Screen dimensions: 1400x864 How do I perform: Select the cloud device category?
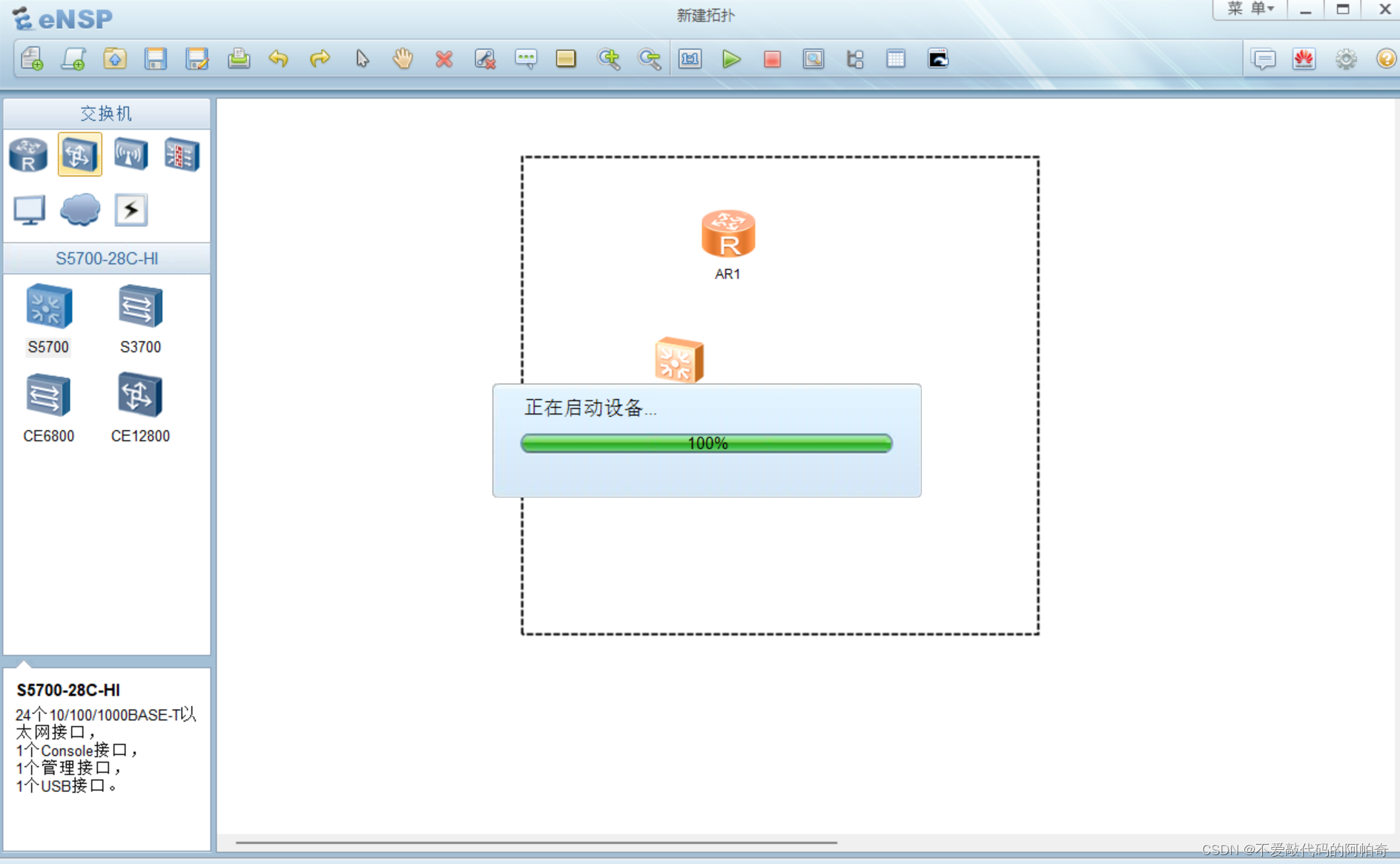(80, 210)
